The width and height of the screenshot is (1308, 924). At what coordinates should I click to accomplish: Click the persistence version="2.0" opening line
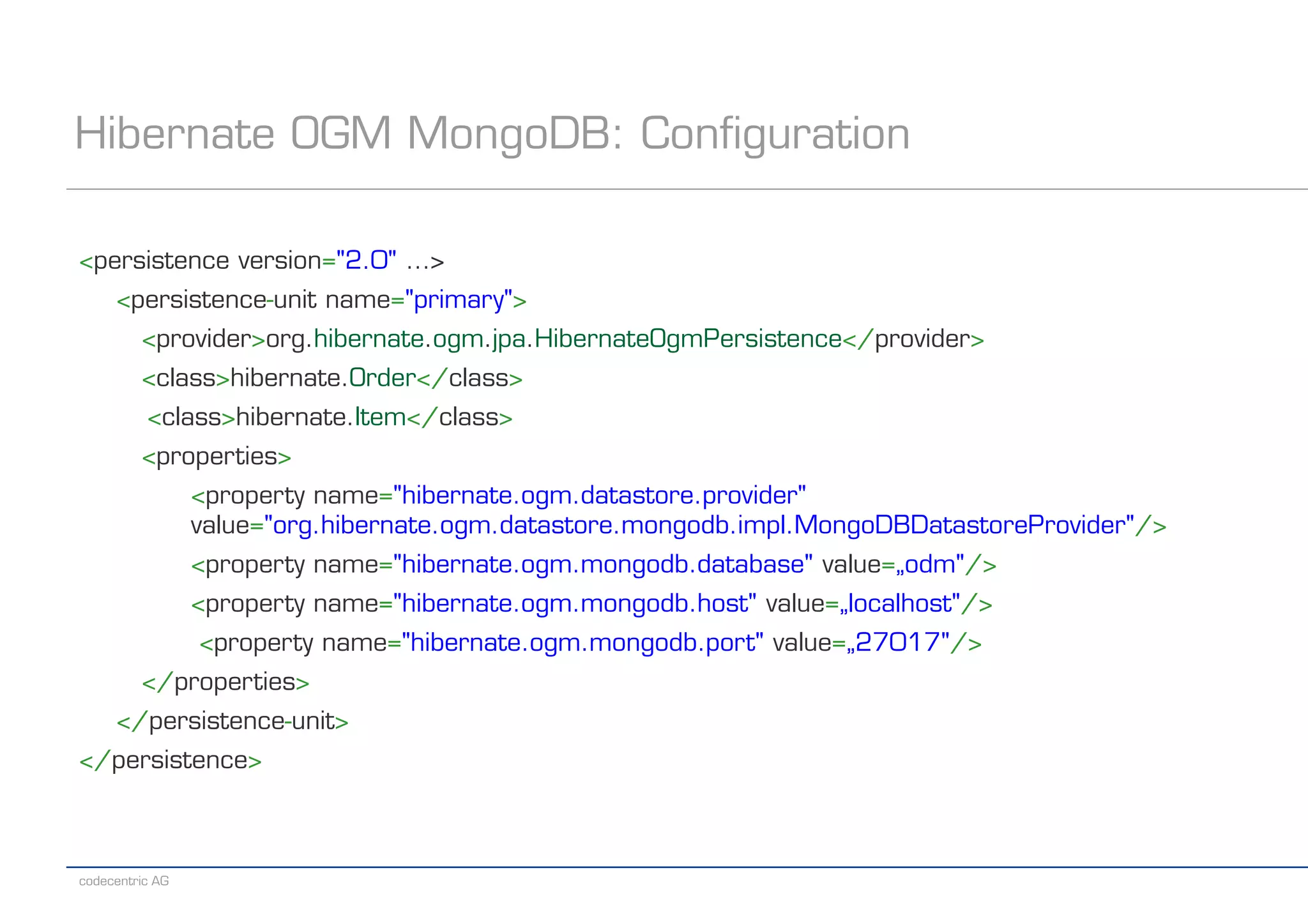click(x=261, y=261)
